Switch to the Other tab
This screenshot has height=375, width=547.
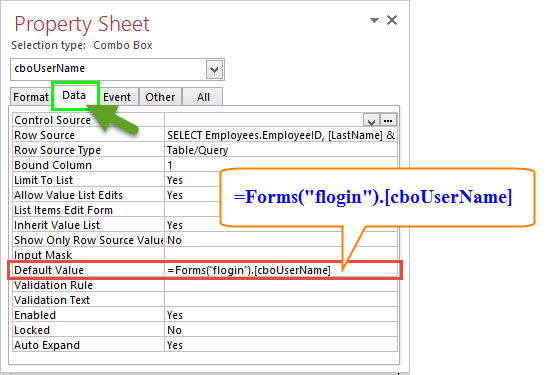pos(160,97)
